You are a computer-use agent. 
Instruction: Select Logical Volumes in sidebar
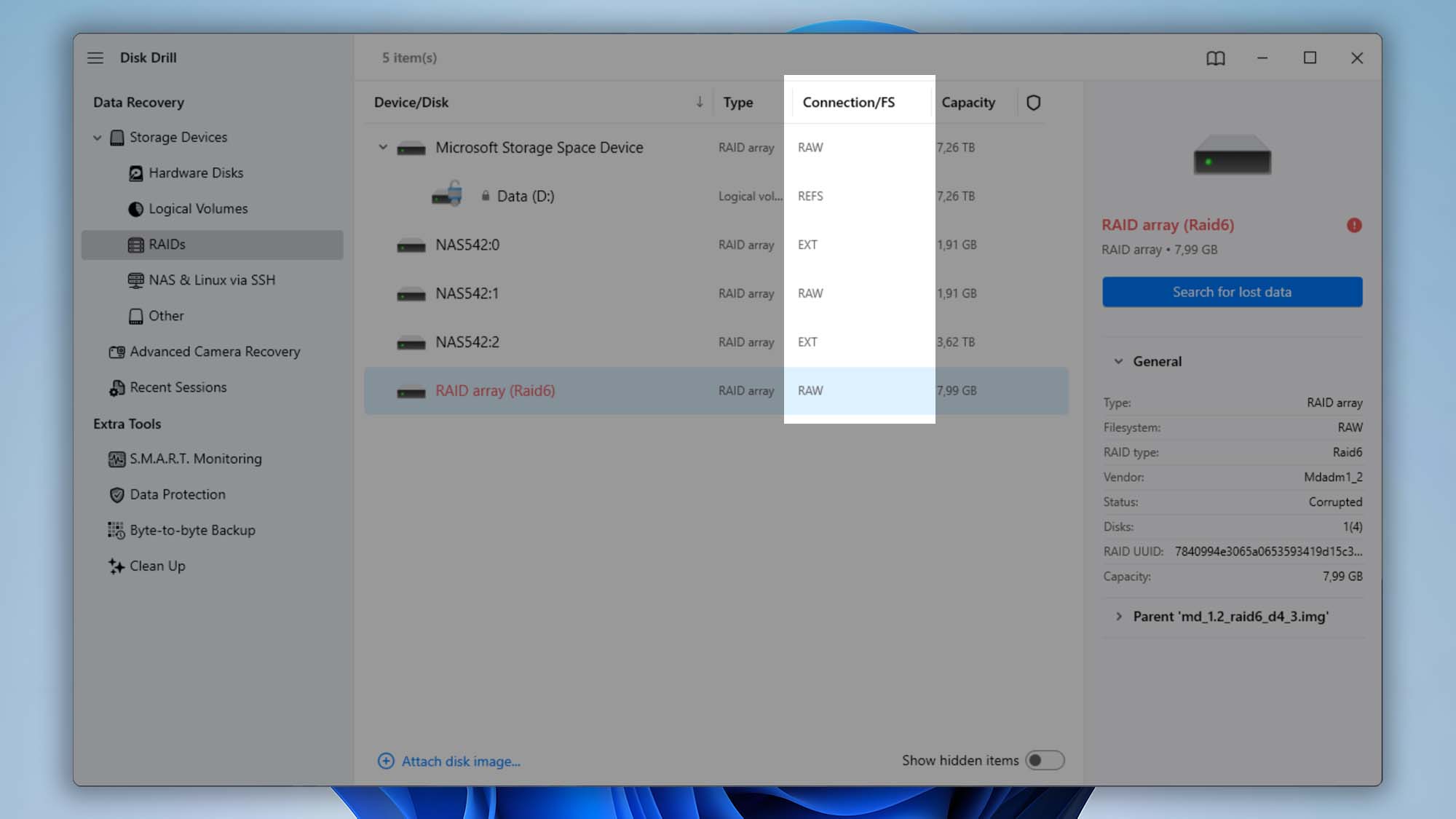click(198, 209)
